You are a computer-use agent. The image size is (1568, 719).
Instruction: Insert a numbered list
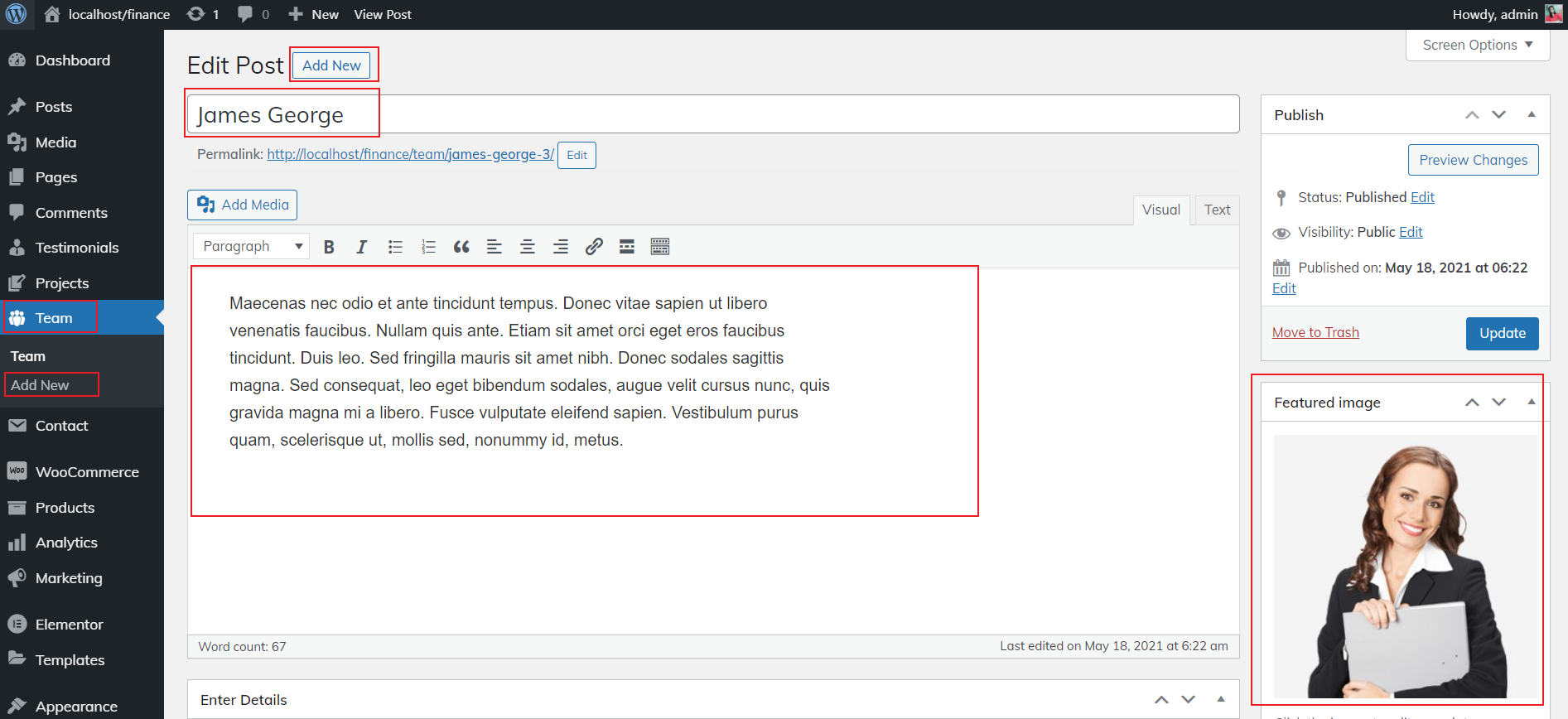pyautogui.click(x=428, y=247)
